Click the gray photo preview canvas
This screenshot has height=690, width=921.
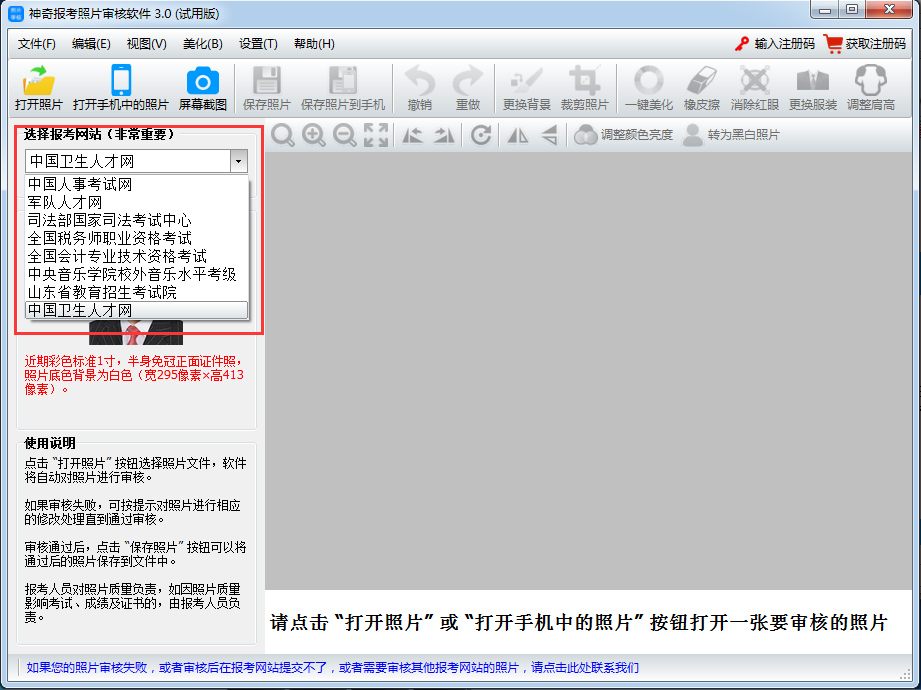point(588,371)
